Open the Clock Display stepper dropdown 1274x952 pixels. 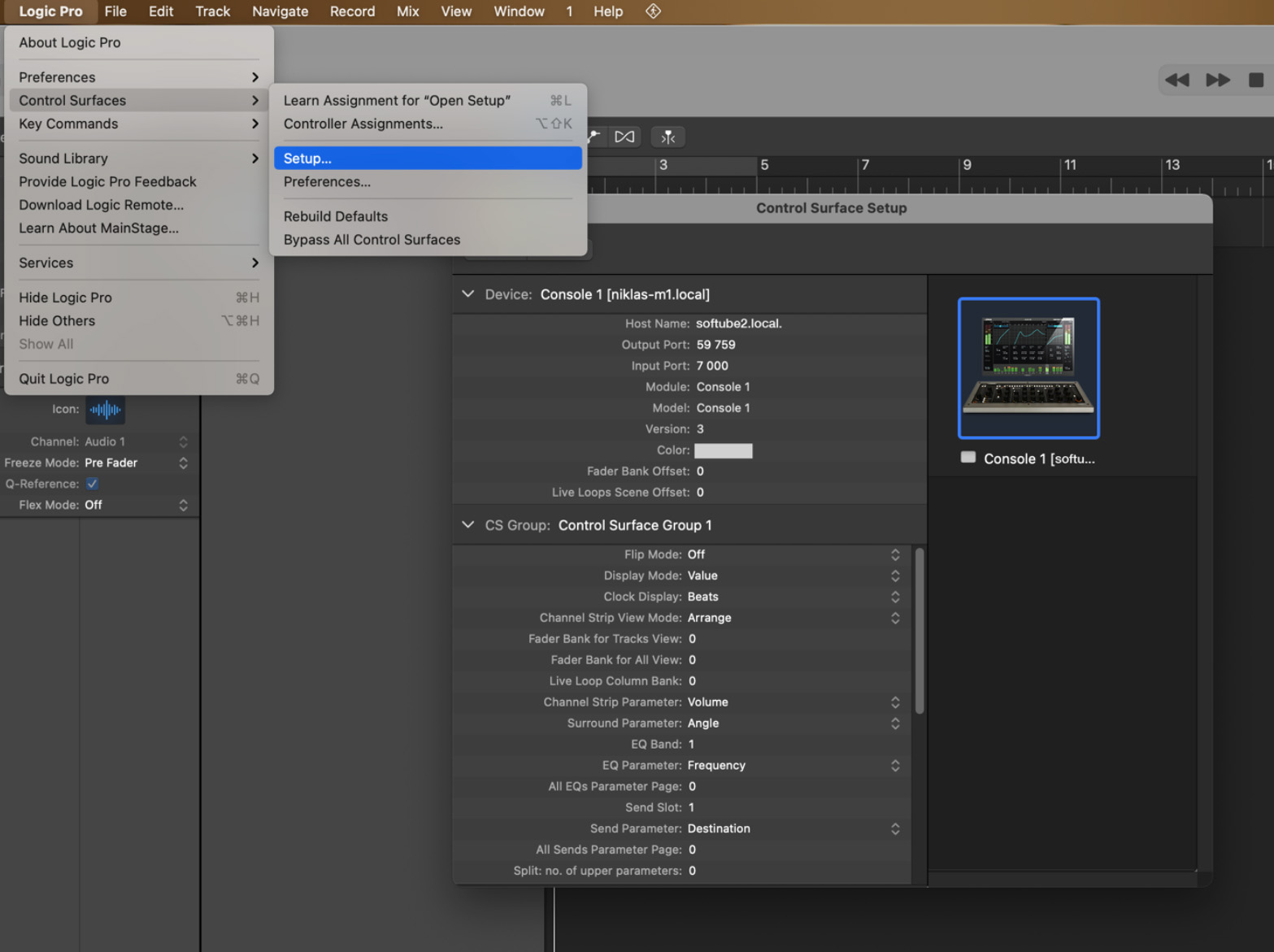tap(894, 596)
